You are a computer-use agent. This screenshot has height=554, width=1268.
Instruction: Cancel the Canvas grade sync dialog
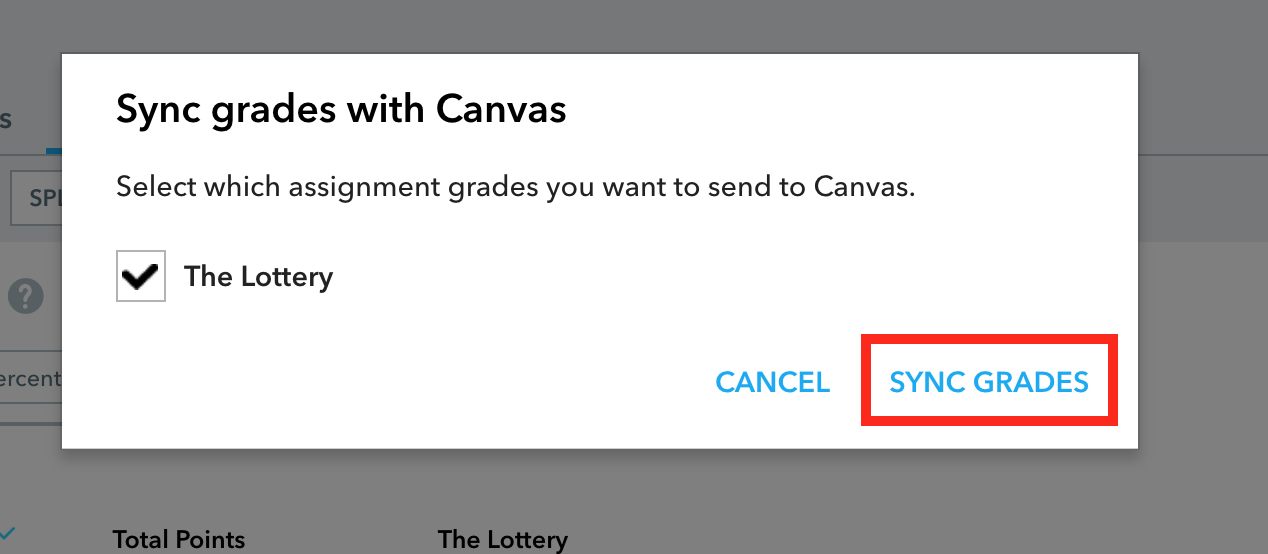[773, 382]
